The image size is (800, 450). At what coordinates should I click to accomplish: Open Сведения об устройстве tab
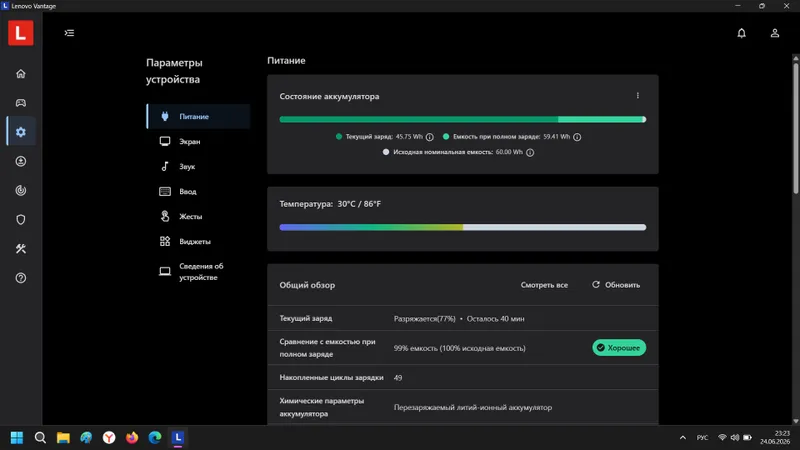click(x=198, y=271)
